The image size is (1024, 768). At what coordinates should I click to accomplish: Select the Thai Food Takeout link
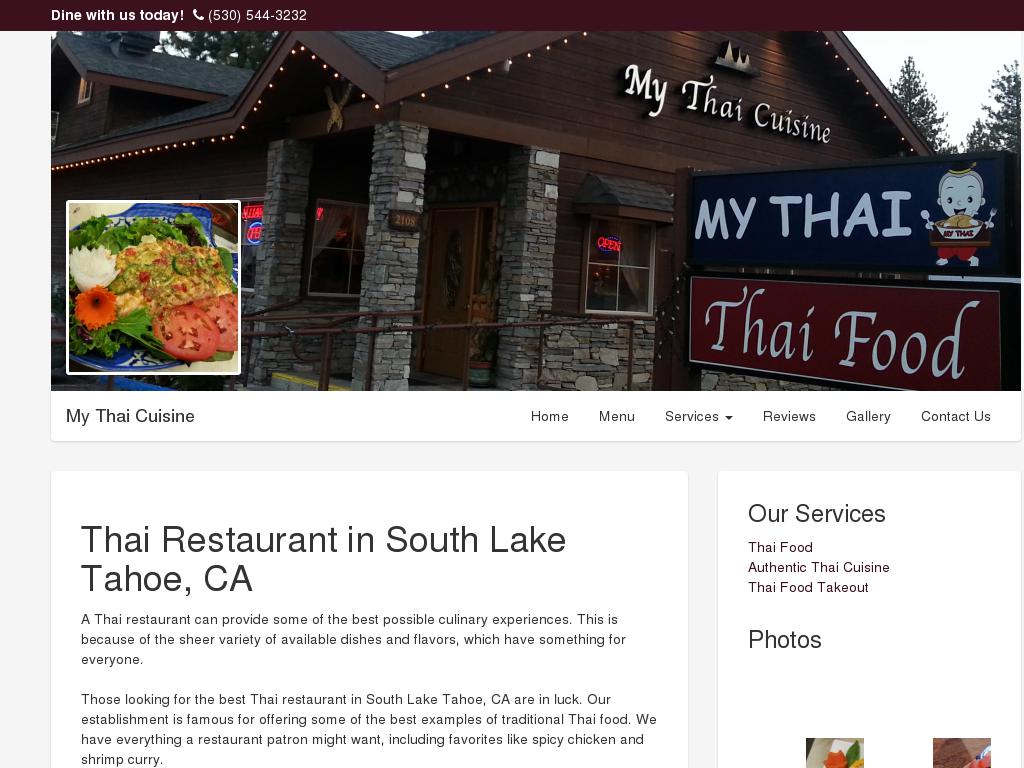pos(808,588)
